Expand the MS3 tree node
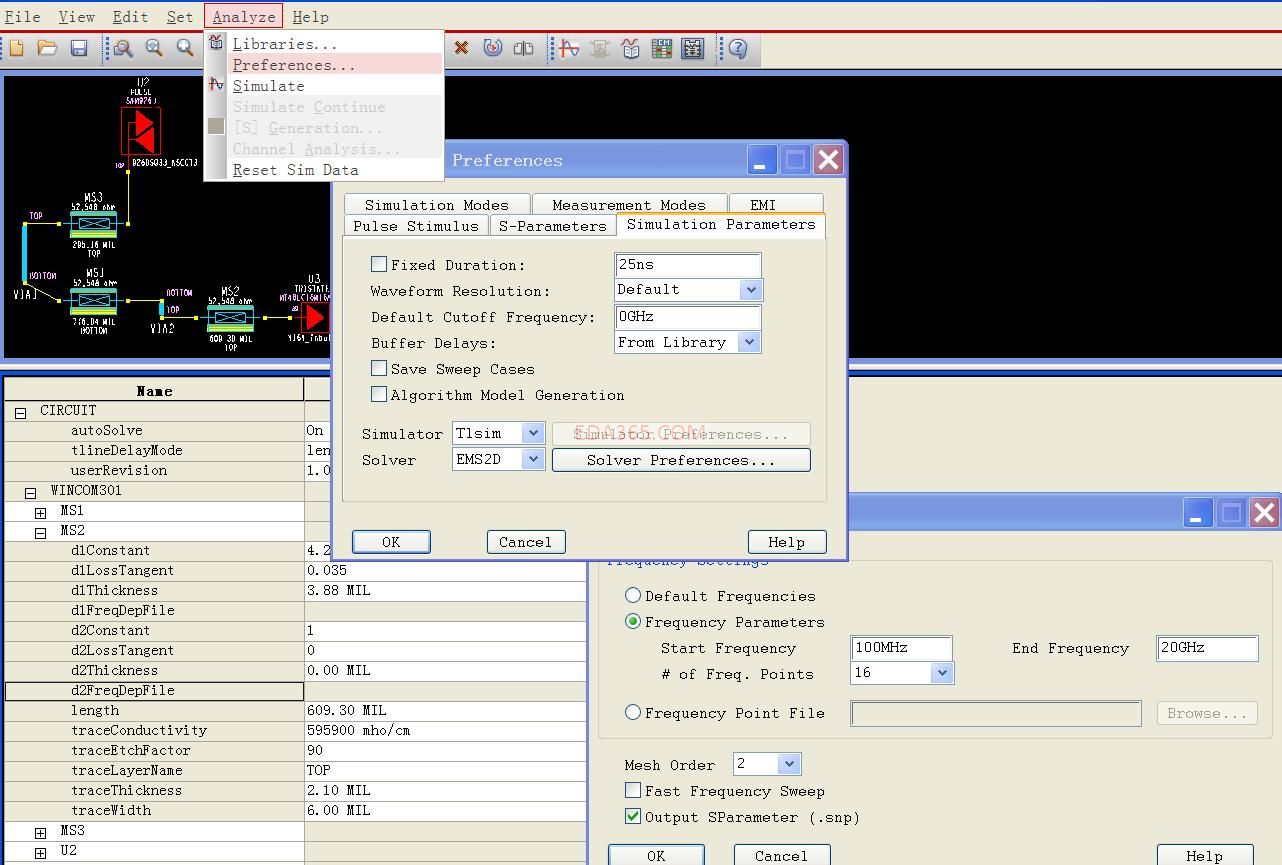1282x865 pixels. [41, 832]
